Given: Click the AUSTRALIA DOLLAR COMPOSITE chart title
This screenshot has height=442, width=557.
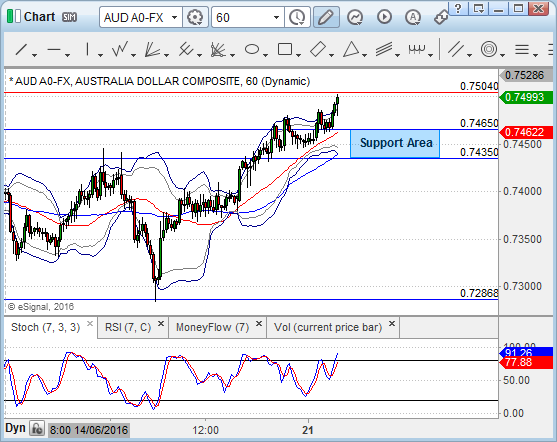Looking at the screenshot, I should point(158,81).
